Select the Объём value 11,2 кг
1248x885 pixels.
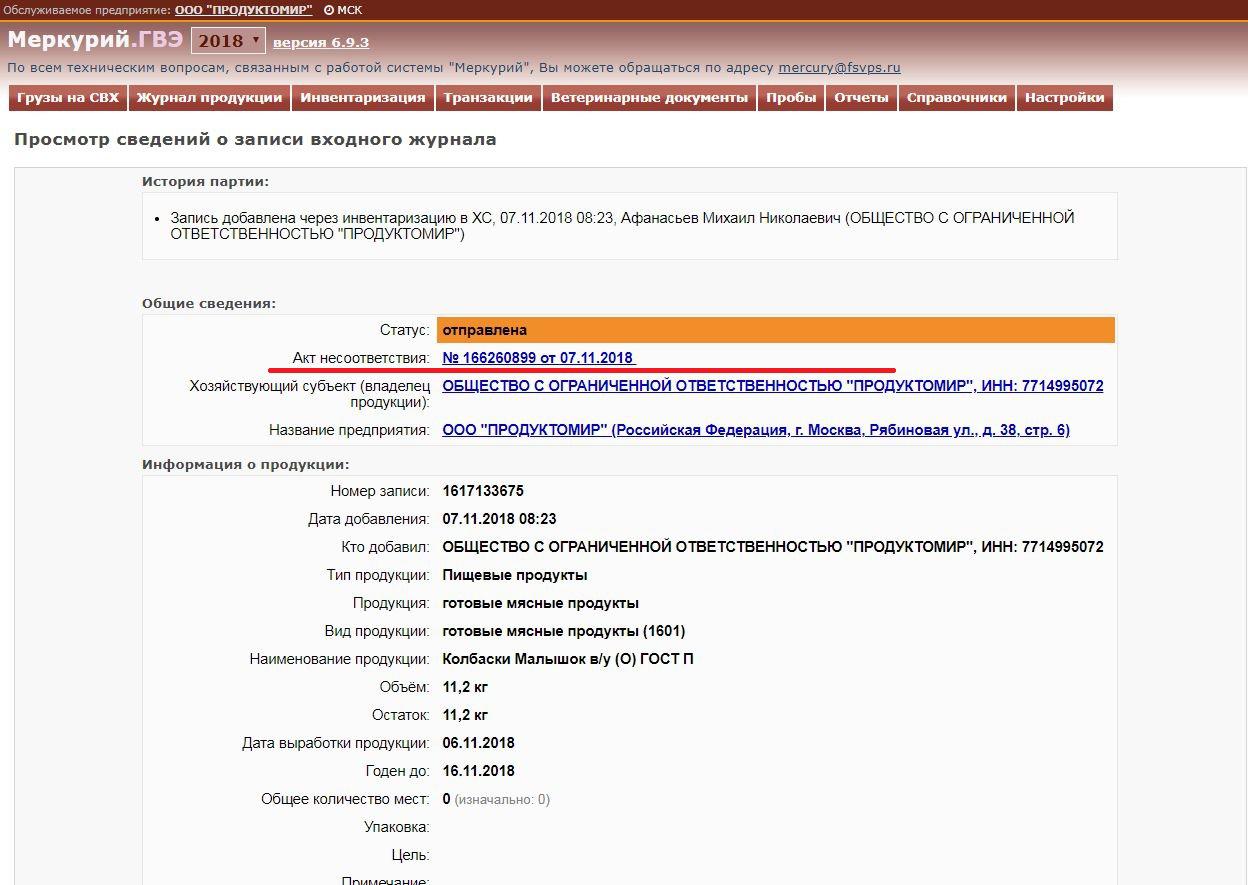(465, 687)
